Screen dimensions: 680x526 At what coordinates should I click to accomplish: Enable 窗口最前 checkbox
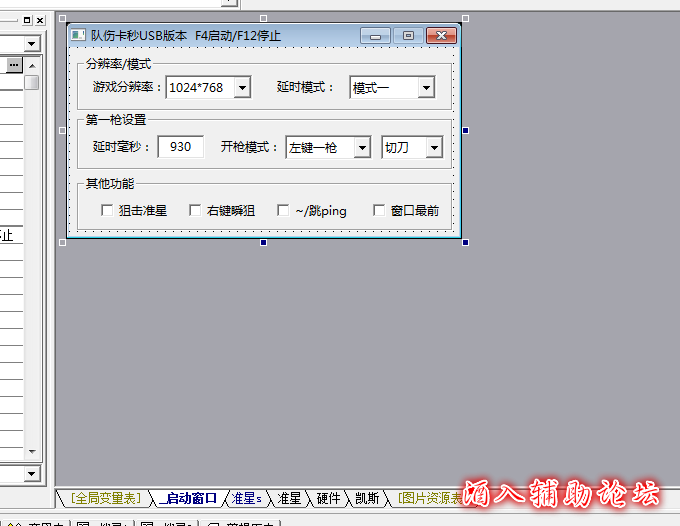[x=379, y=211]
